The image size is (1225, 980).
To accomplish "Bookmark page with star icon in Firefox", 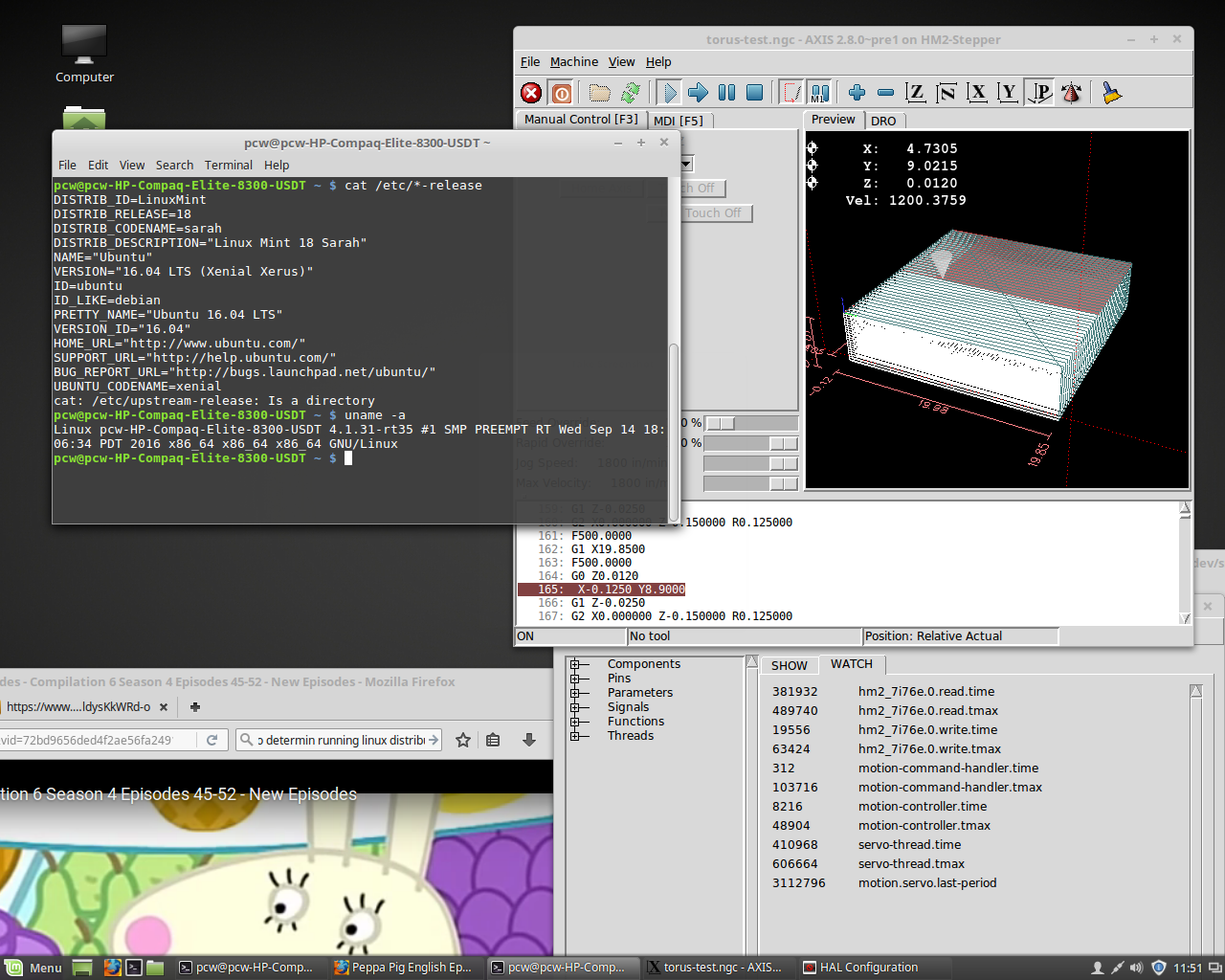I will [x=463, y=740].
